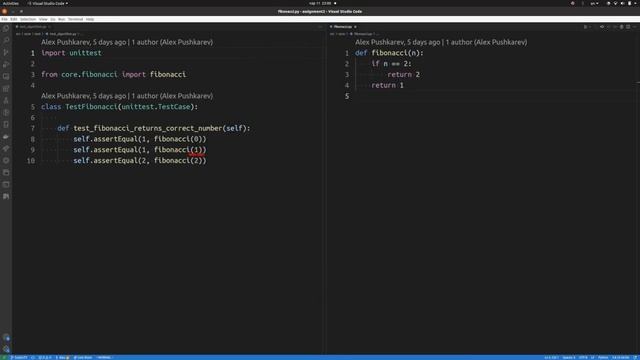640x360 pixels.
Task: Open the Selection menu
Action: (x=28, y=19)
